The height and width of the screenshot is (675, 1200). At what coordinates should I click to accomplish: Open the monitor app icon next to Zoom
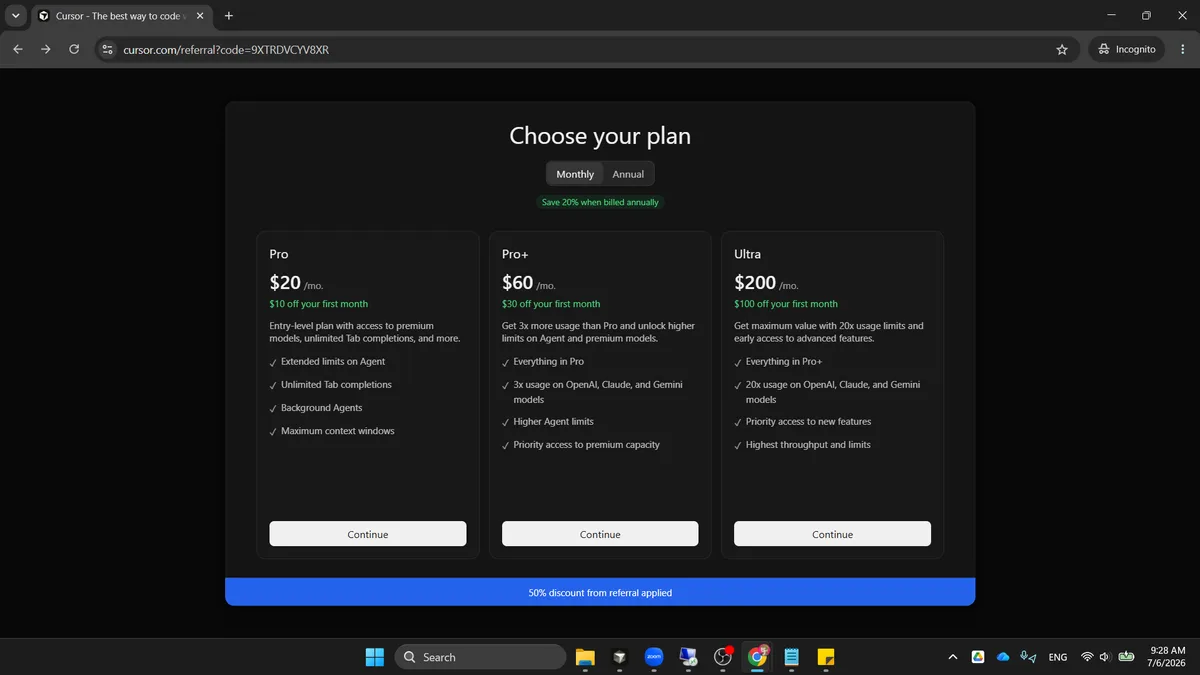click(689, 657)
